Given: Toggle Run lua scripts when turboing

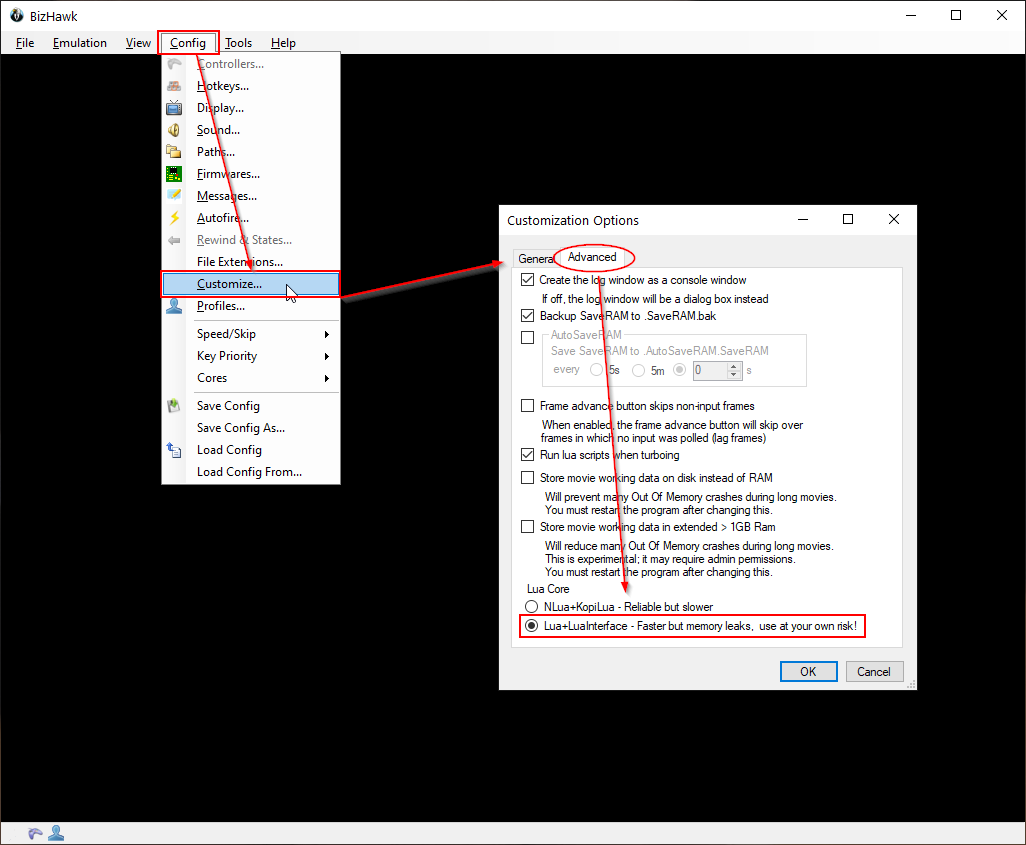Looking at the screenshot, I should [527, 455].
